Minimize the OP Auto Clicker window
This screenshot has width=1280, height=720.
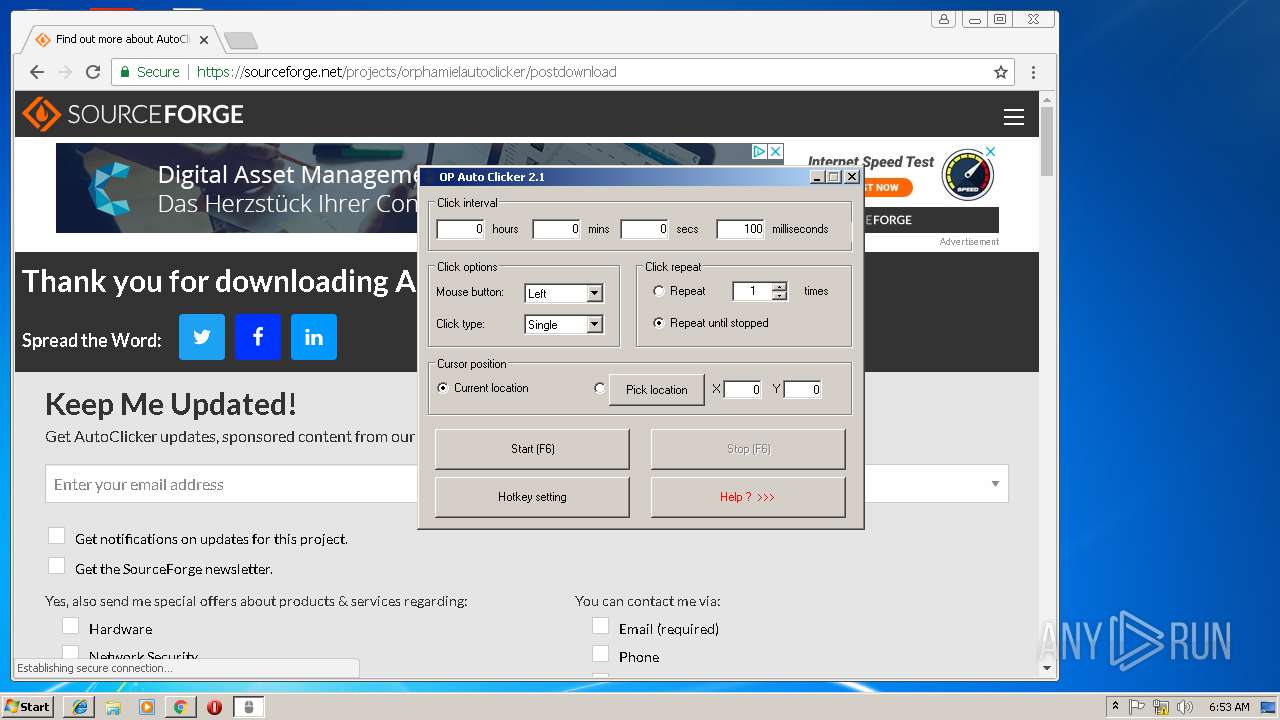point(817,177)
